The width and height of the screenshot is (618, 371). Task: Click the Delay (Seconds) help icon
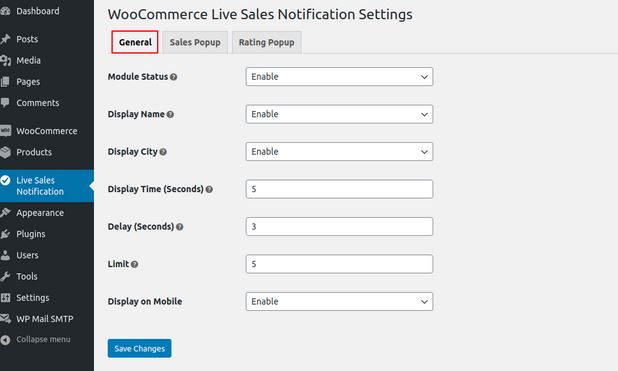coord(179,227)
